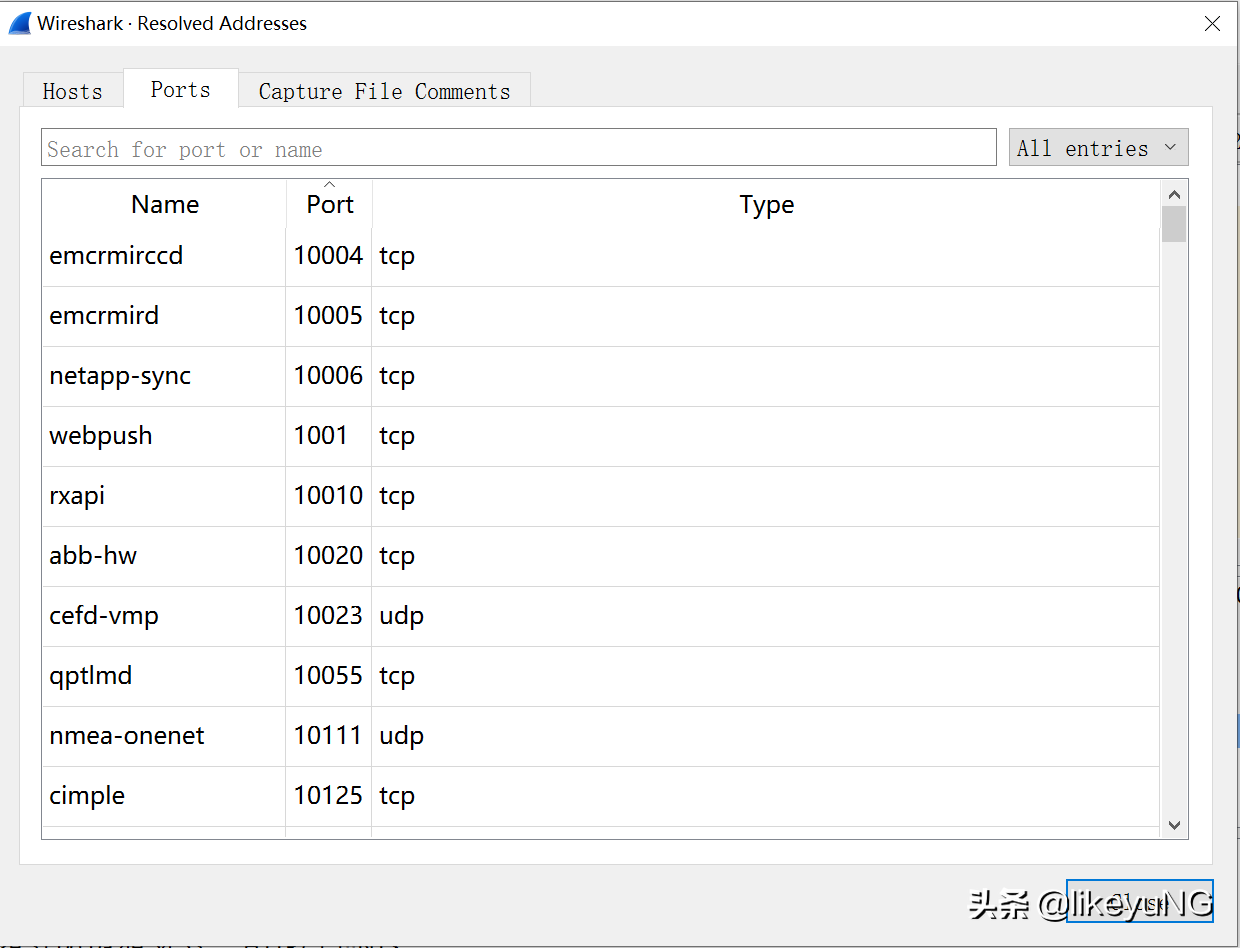Click the Search for port or name field
1240x948 pixels.
(519, 148)
